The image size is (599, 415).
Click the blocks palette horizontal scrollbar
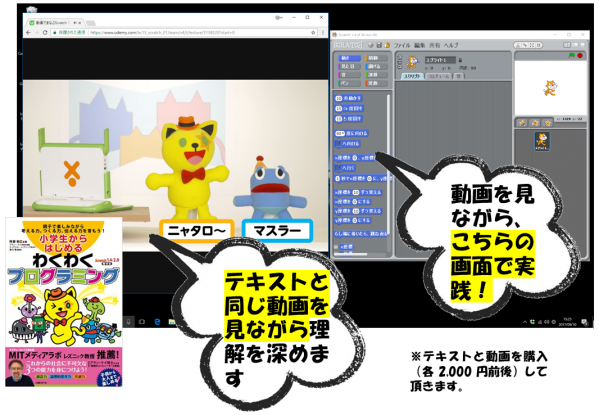click(351, 254)
